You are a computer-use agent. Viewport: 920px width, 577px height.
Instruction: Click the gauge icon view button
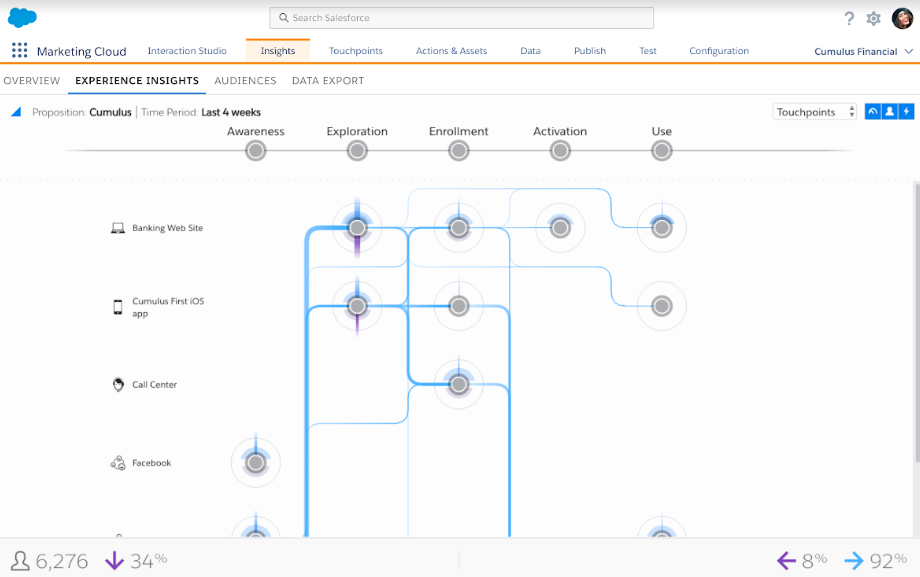[x=873, y=112]
